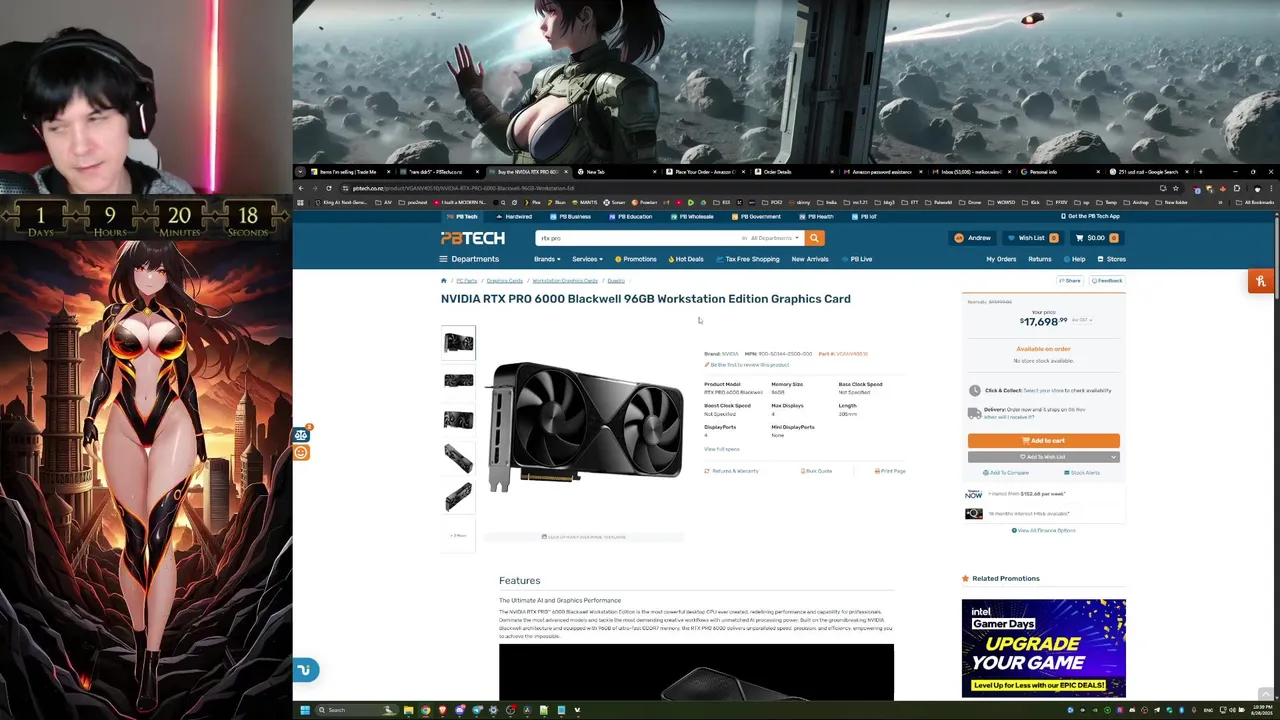Select the first product thumbnail image
This screenshot has height=720, width=1280.
pos(458,343)
